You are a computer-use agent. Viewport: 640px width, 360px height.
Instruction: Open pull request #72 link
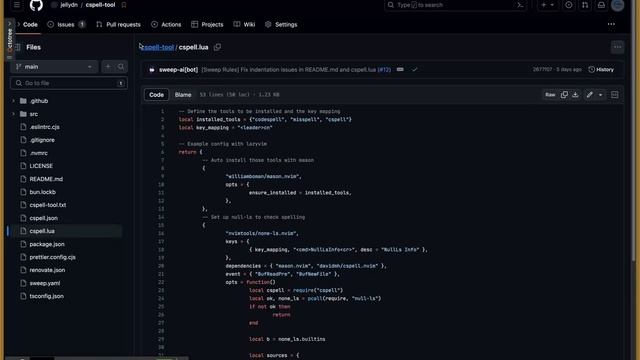point(384,70)
